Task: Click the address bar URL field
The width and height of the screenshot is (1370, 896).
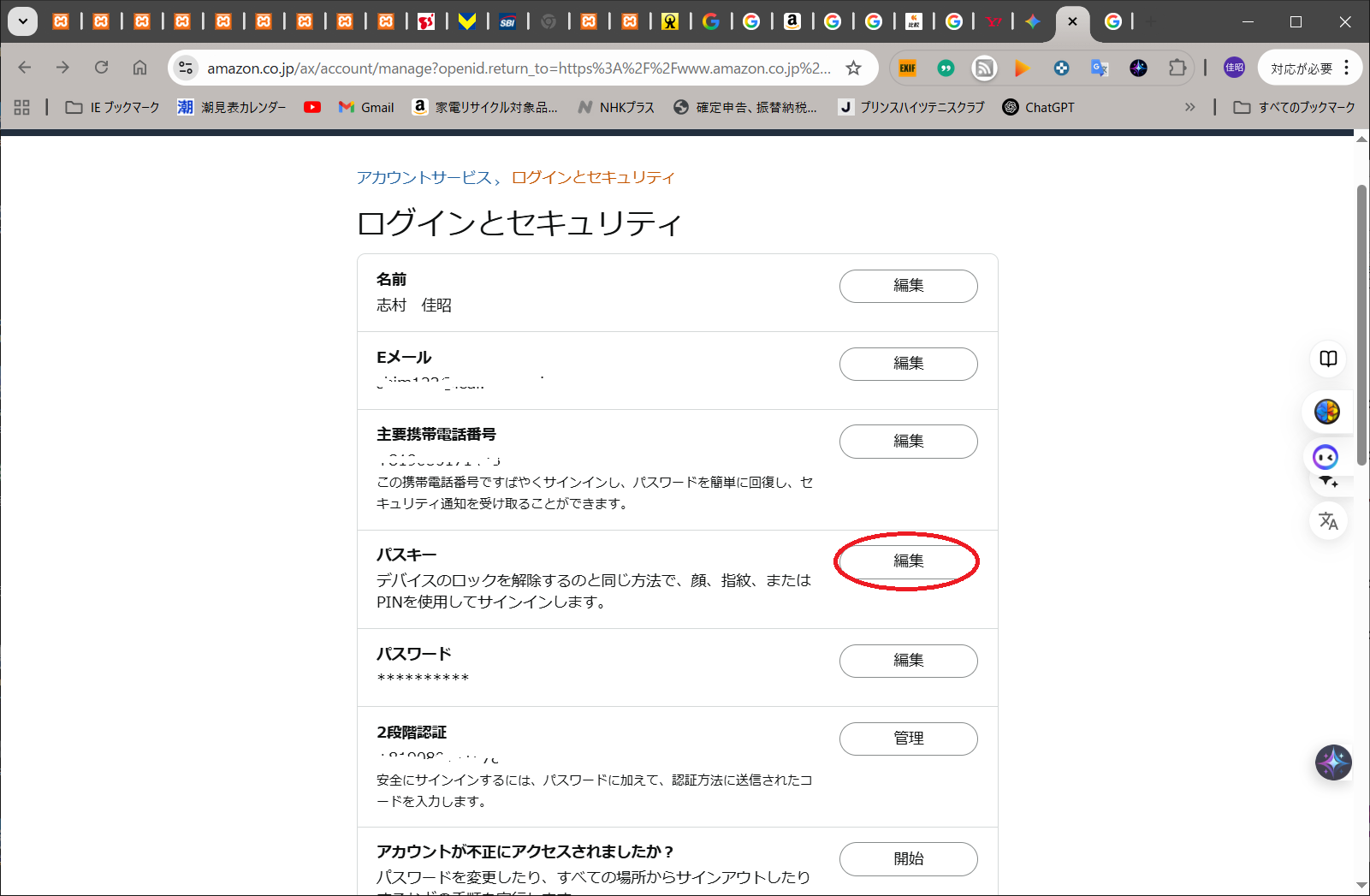Action: (518, 68)
